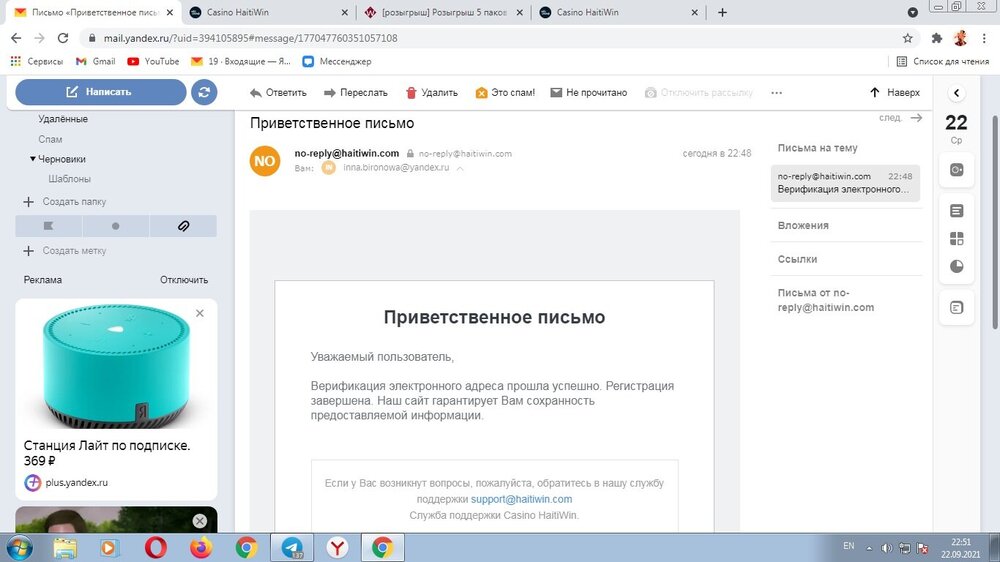
Task: Open related letter Верификация электронного
Action: 845,183
